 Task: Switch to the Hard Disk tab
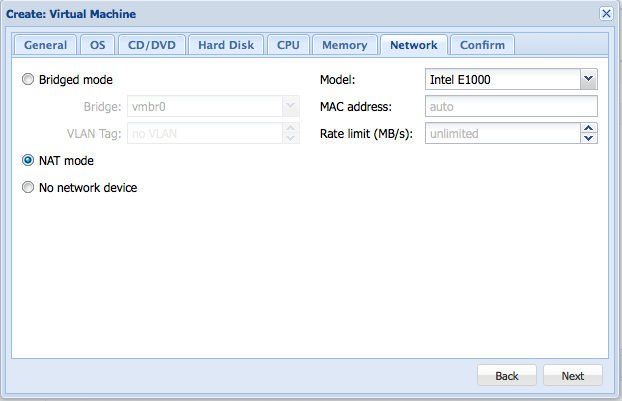click(x=226, y=45)
